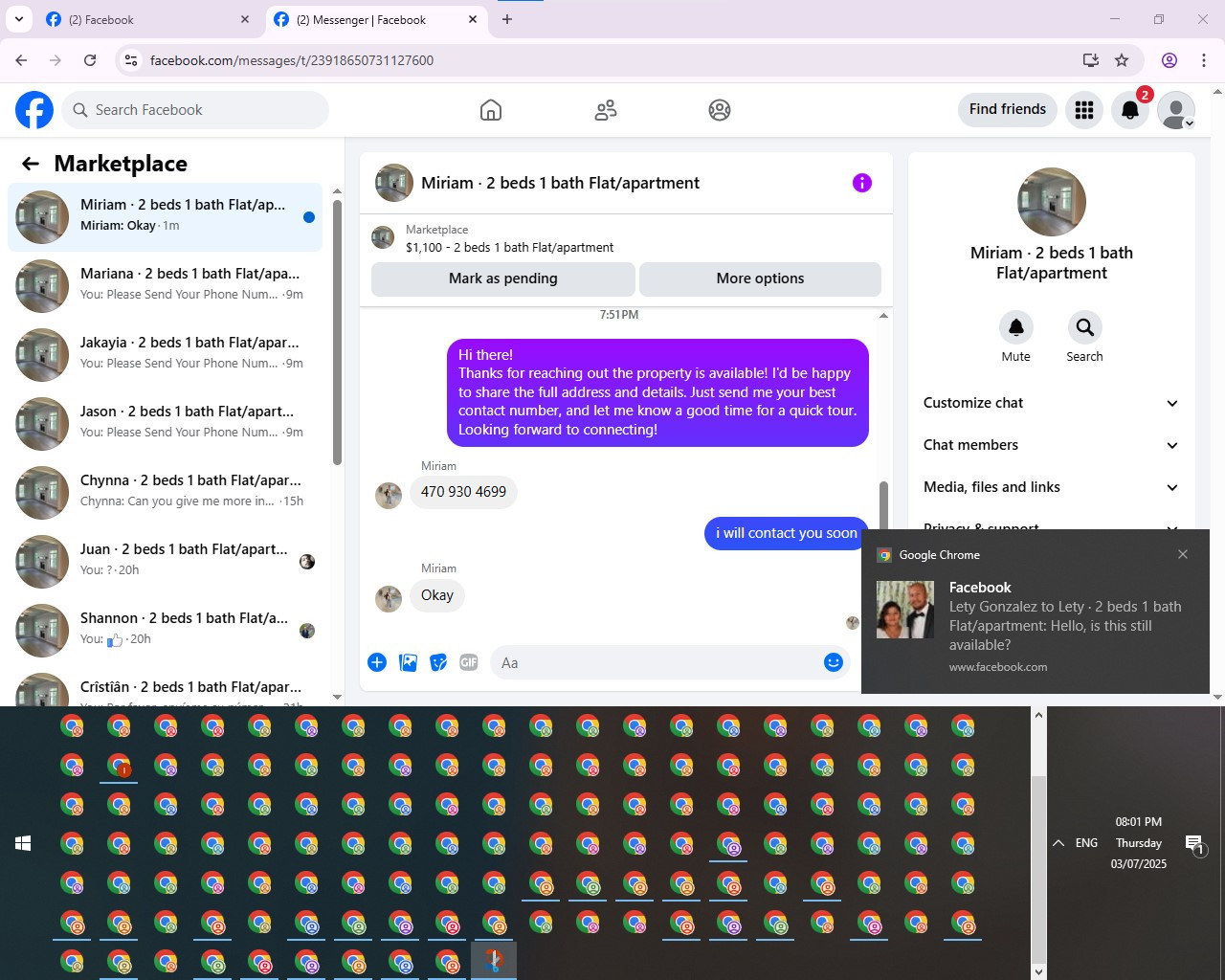Click the $1,100 listing details link

pos(510,247)
